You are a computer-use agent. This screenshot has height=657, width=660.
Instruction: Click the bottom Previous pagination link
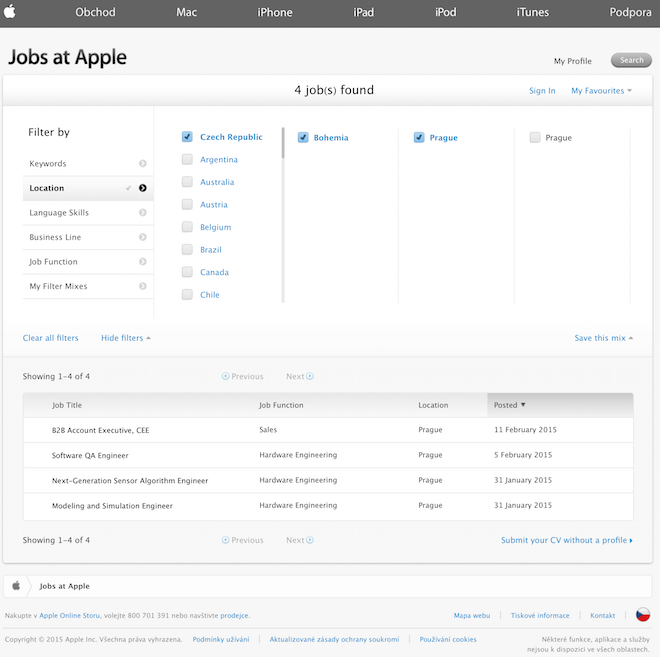pyautogui.click(x=242, y=540)
